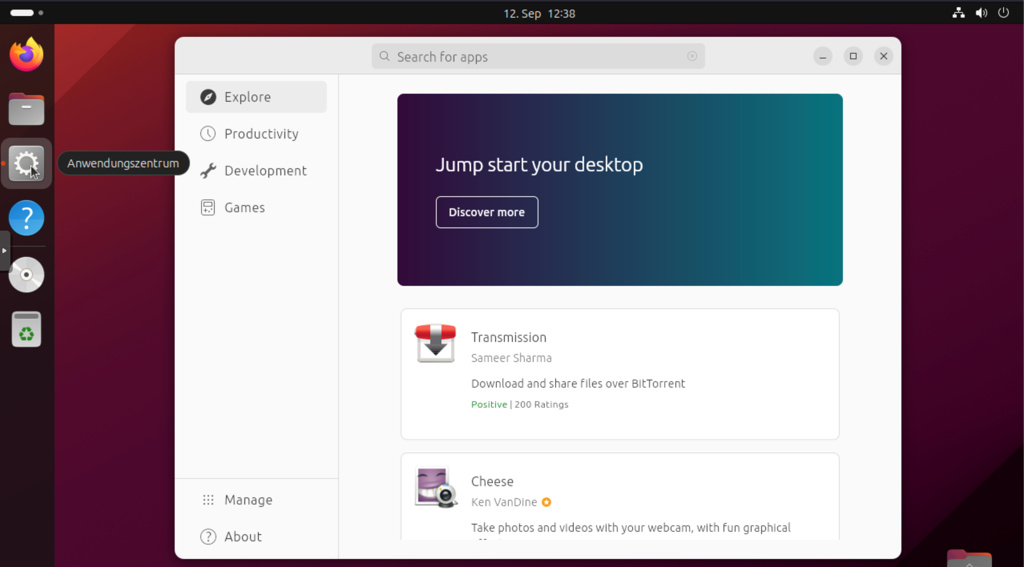Open the About page
Screen dimensions: 1024x567
pyautogui.click(x=256, y=537)
